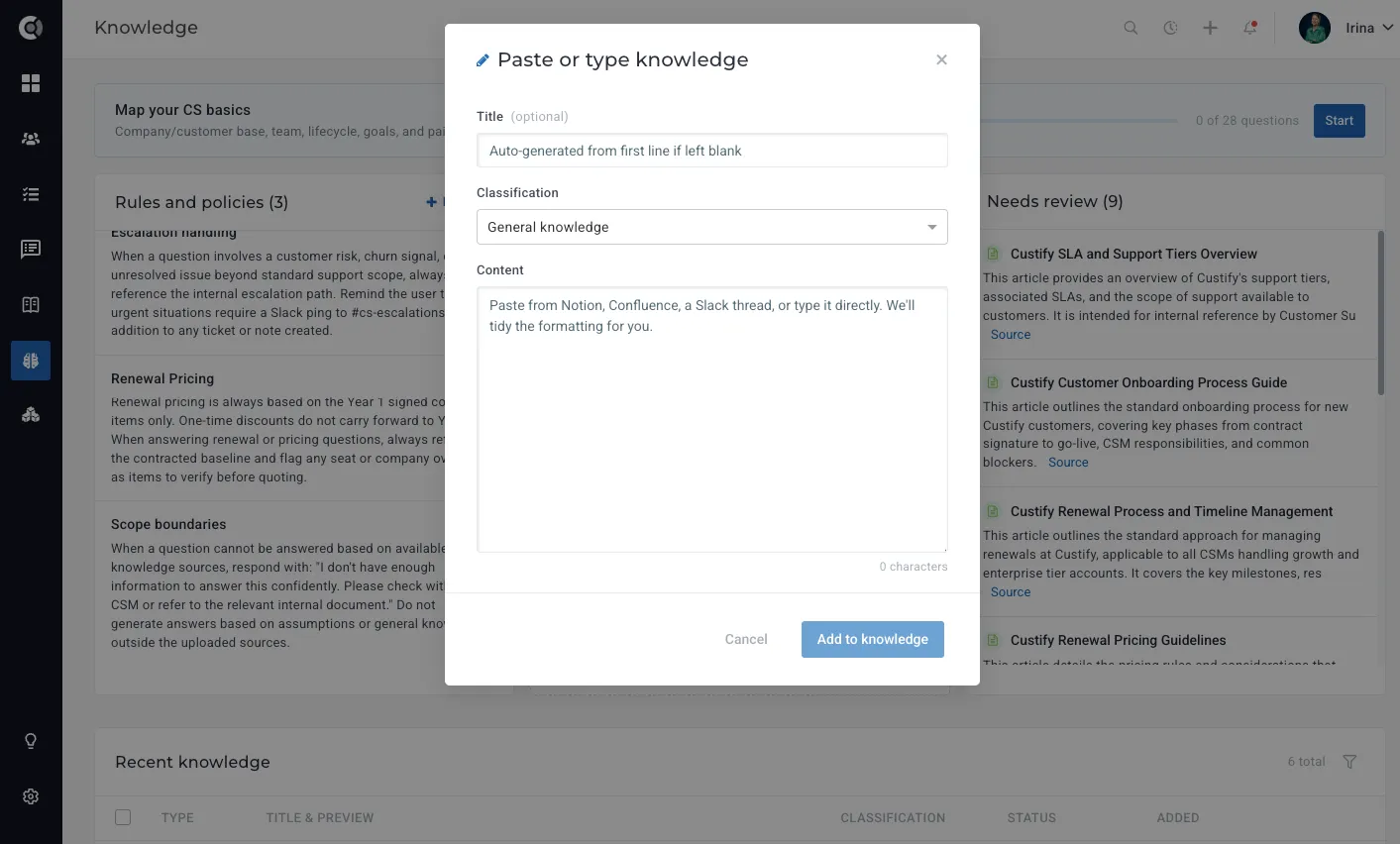
Task: Click the Renewal Pricing rule title
Action: [162, 378]
